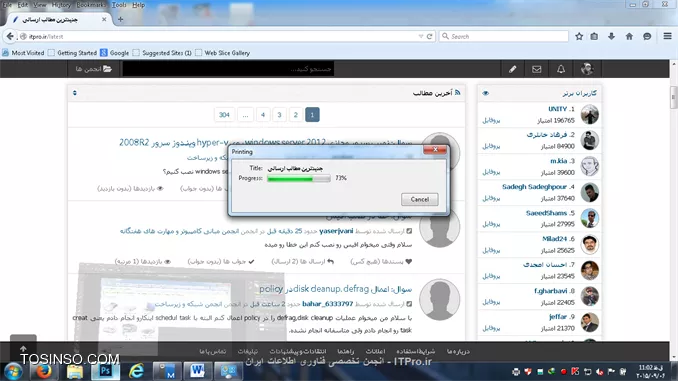The width and height of the screenshot is (678, 381).
Task: Open the user profile avatar in navbar
Action: [x=587, y=69]
